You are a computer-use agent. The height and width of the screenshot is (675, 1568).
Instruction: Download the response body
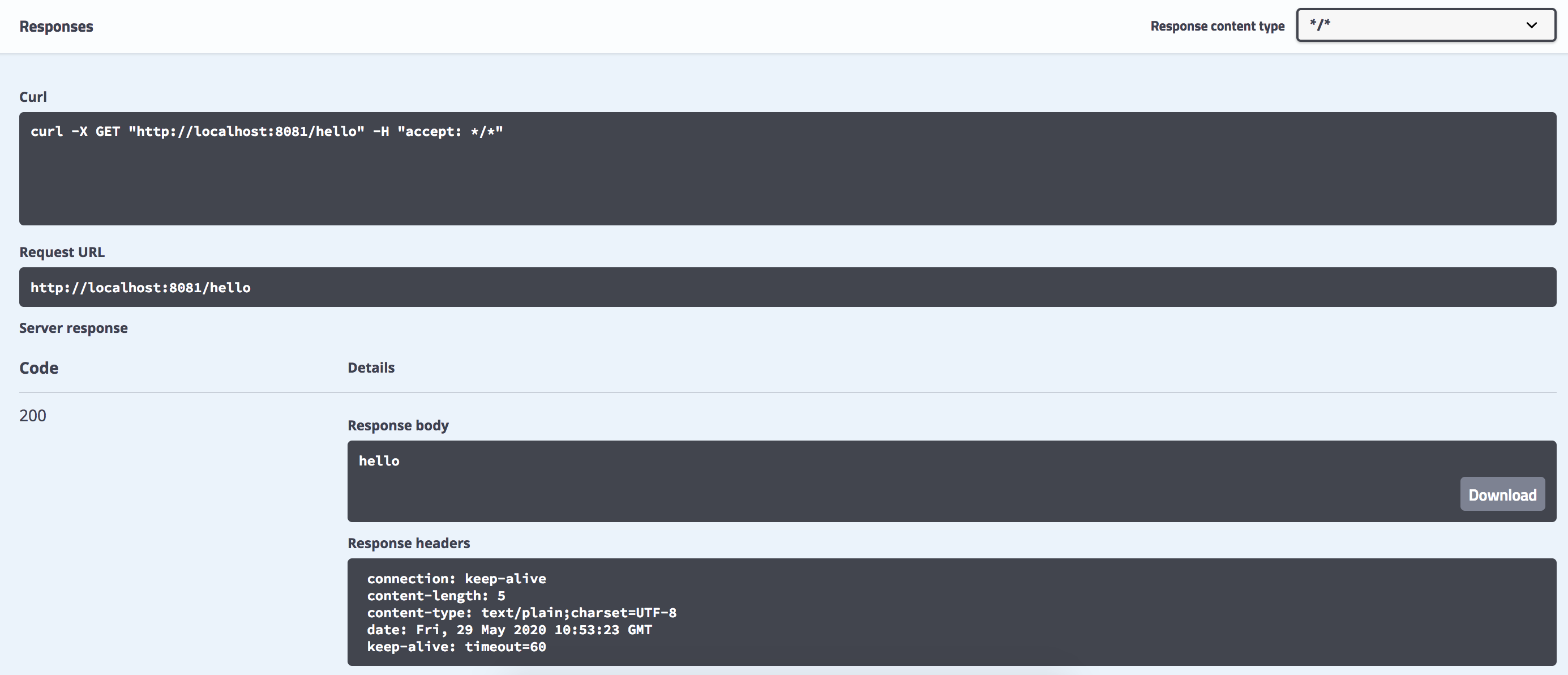click(1502, 494)
